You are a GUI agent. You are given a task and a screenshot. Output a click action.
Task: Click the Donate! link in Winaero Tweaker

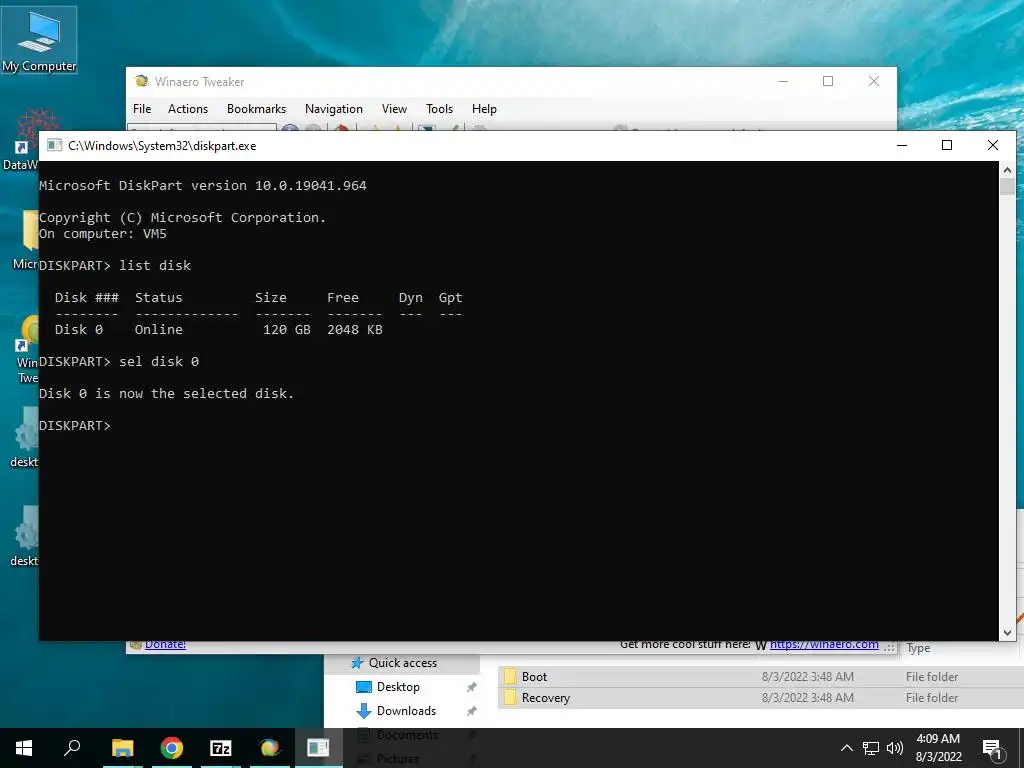click(x=165, y=645)
